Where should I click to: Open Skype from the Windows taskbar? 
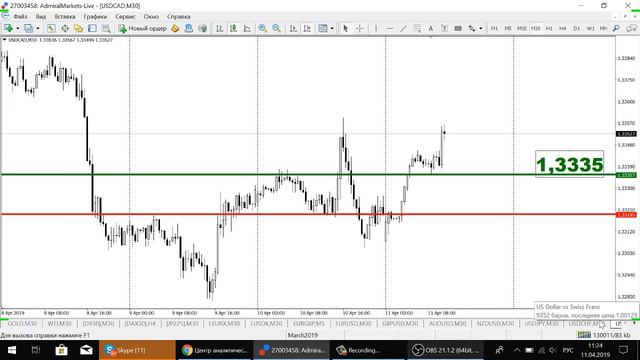point(137,350)
